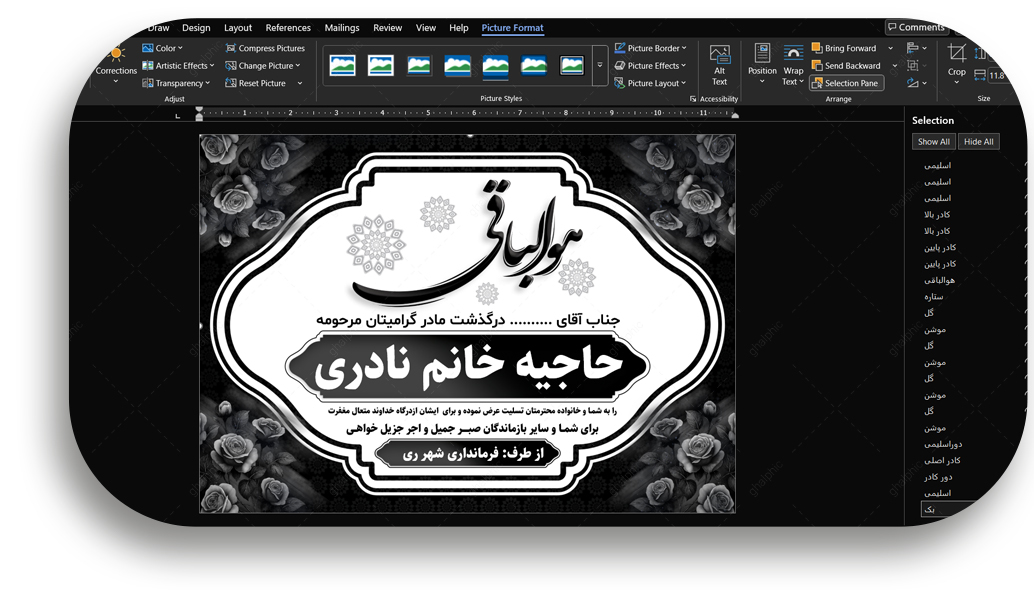Screen dimensions: 1034x602
Task: Apply the first picture style thumbnail
Action: coord(342,66)
